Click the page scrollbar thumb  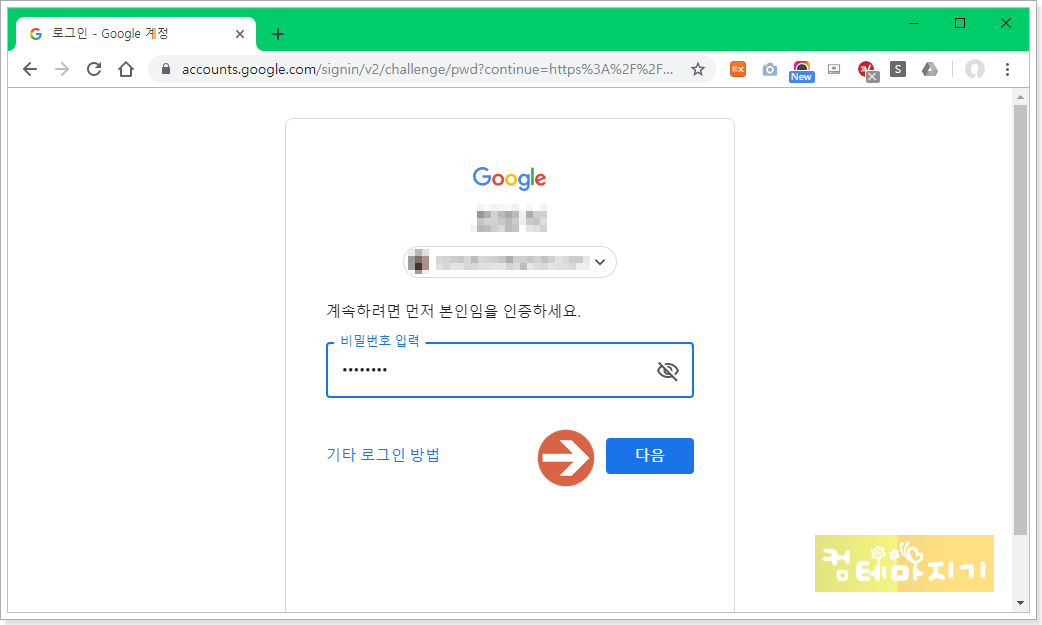coord(1021,319)
